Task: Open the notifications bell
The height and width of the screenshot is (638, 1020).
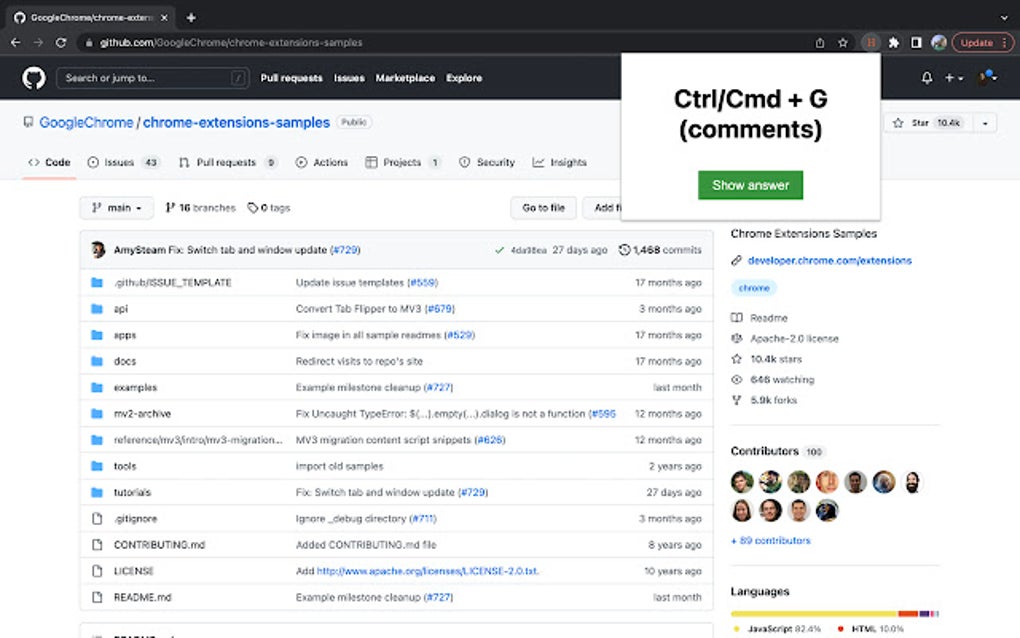Action: (927, 78)
